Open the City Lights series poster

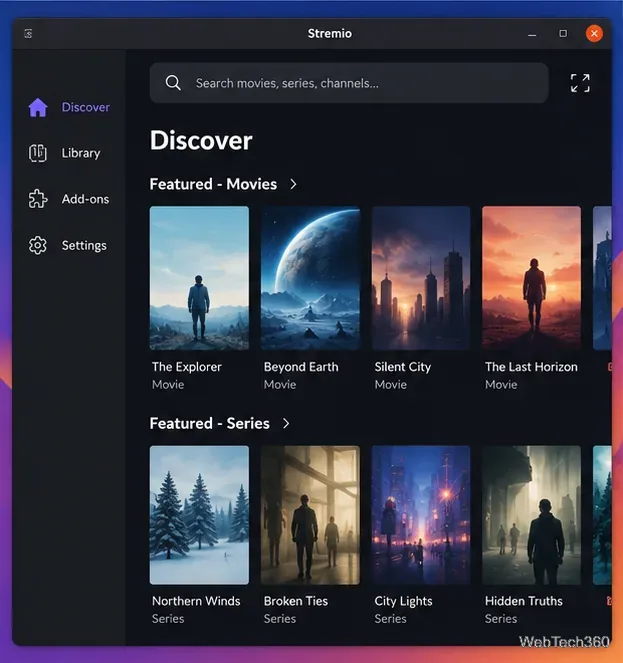click(x=421, y=515)
